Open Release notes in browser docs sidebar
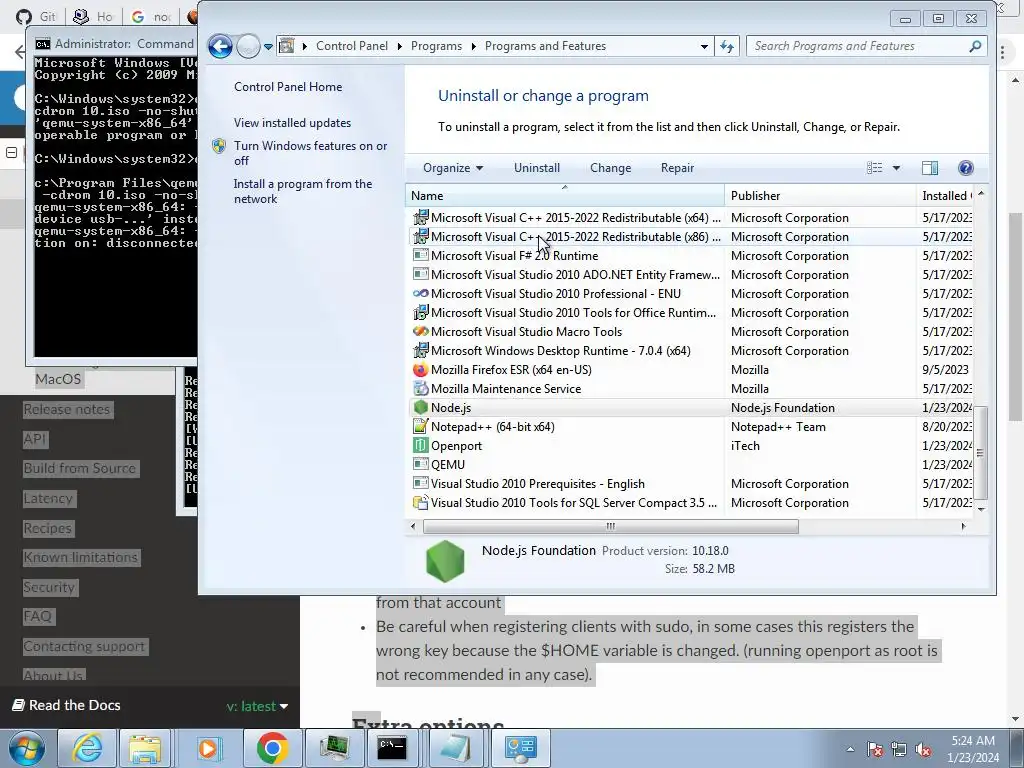Screen dimensions: 1024x768 67,409
